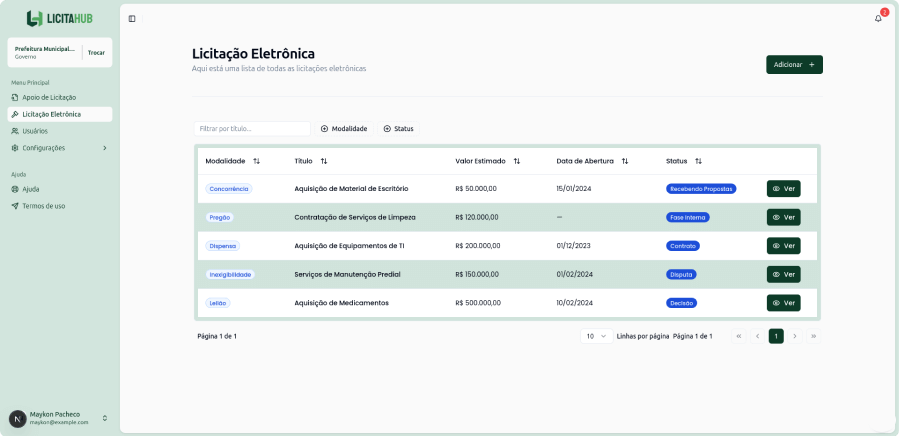
Task: Click the user avatar
Action: 18,419
